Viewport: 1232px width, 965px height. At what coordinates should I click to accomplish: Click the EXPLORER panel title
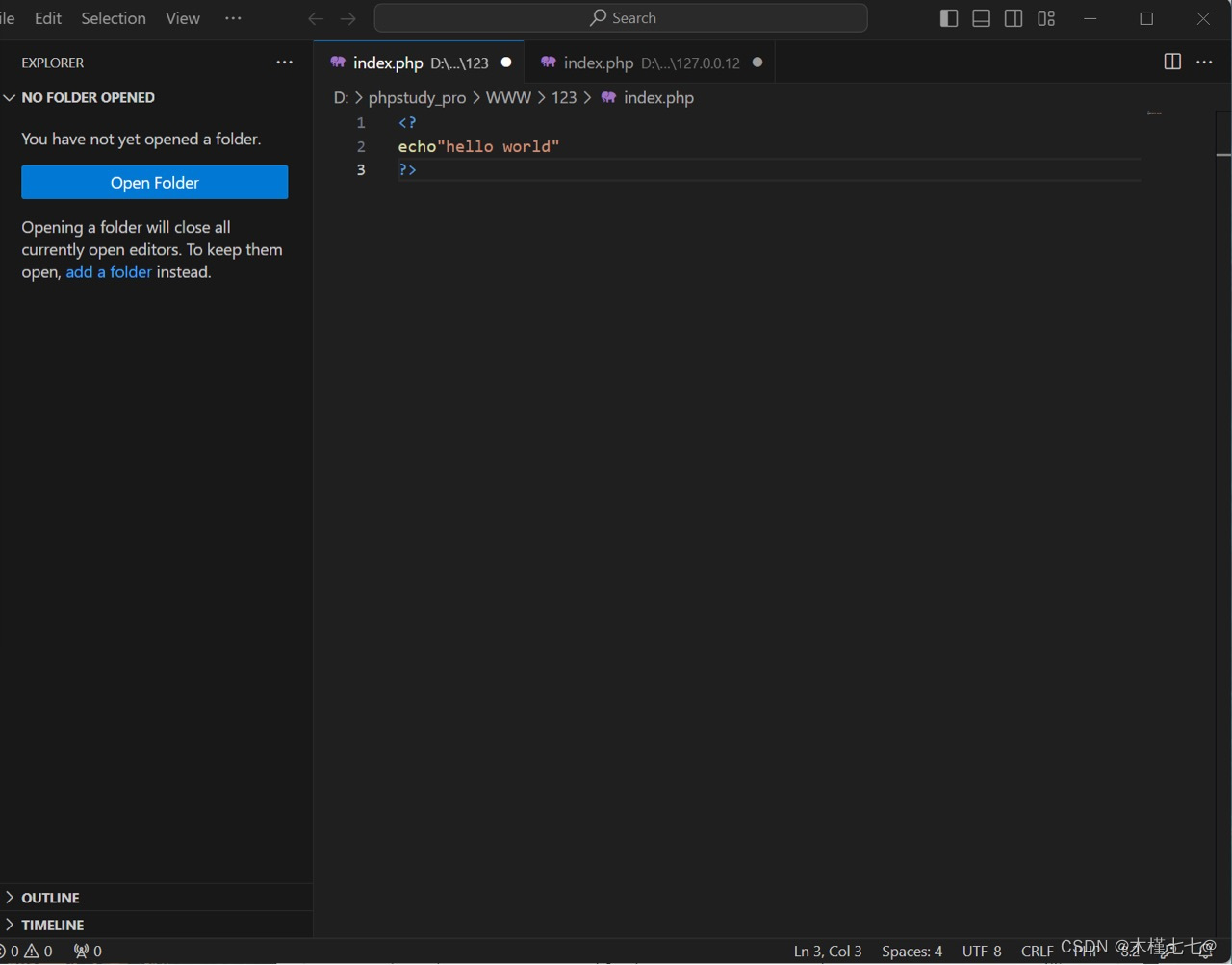(53, 63)
